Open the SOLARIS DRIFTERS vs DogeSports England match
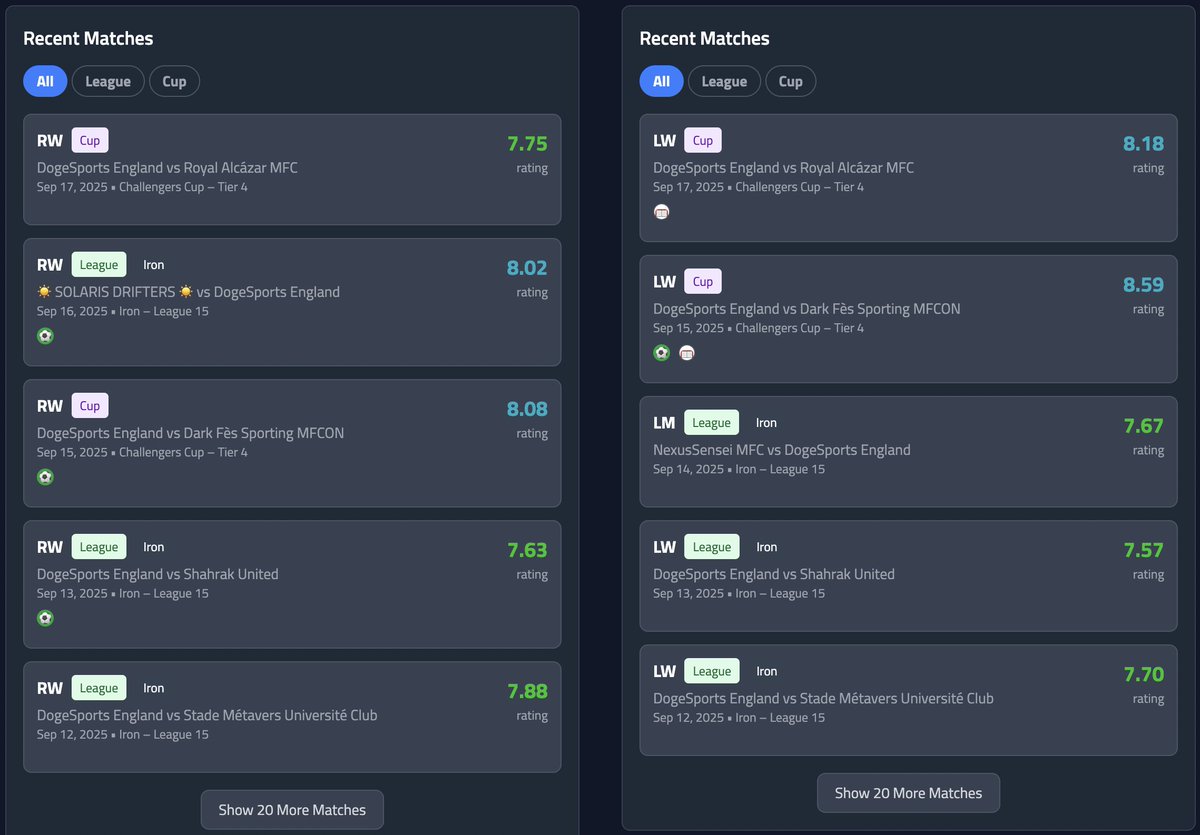 (x=292, y=302)
